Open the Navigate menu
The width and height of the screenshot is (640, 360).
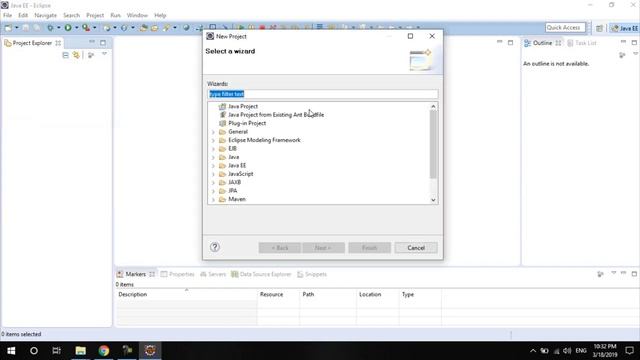(x=45, y=15)
